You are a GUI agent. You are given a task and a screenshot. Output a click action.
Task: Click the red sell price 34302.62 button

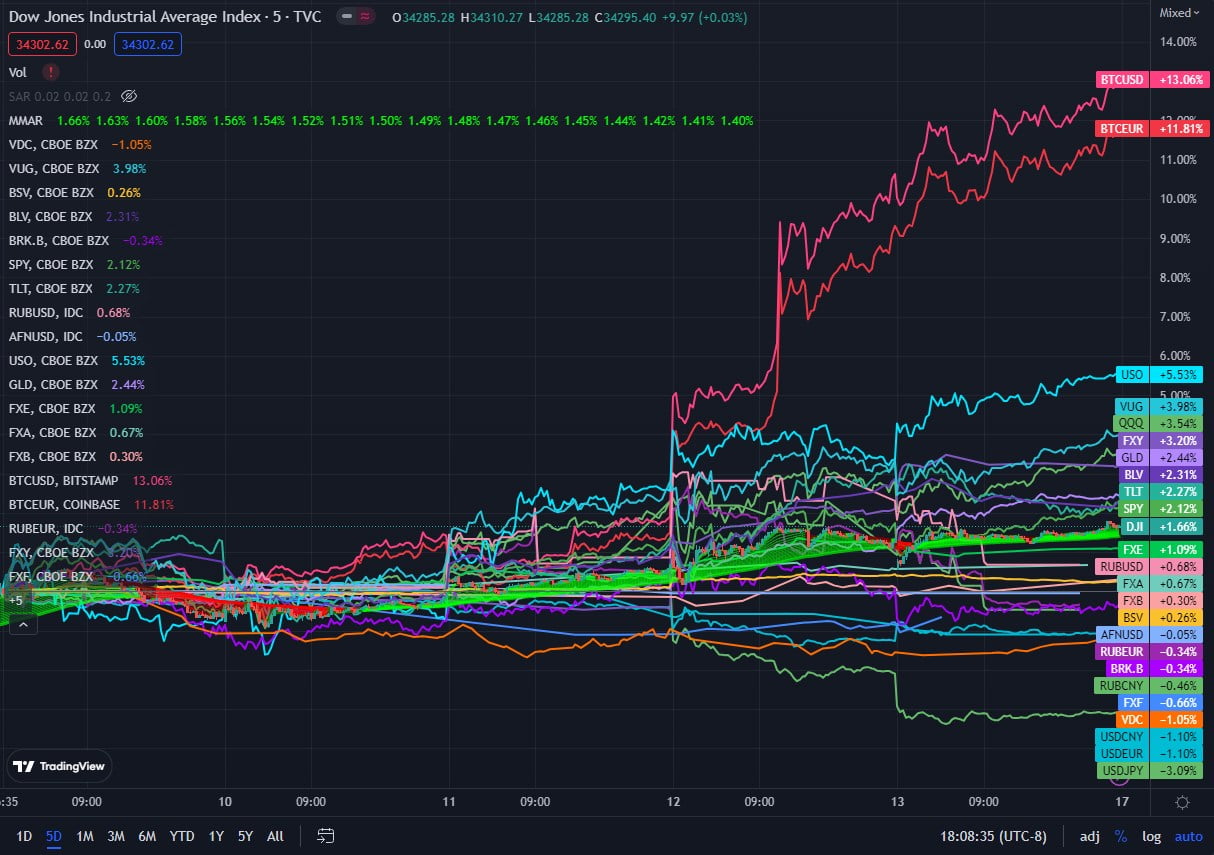click(x=42, y=44)
